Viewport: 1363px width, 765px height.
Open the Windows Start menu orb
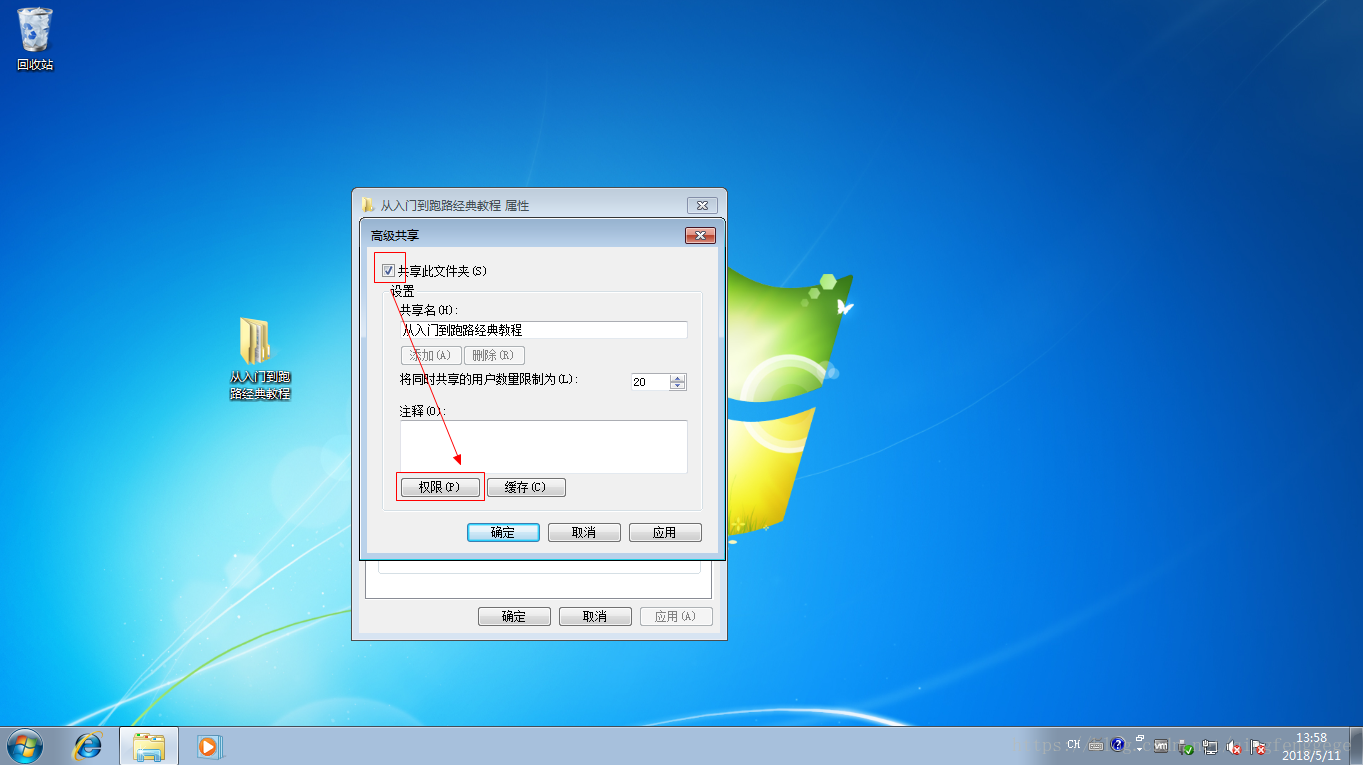(x=25, y=746)
